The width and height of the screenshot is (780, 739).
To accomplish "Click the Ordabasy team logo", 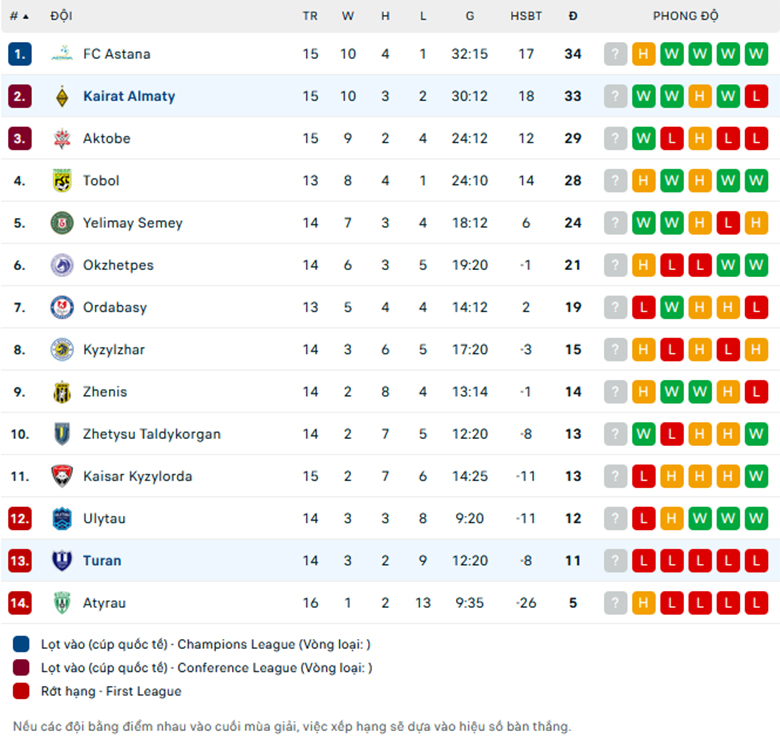I will pos(62,307).
